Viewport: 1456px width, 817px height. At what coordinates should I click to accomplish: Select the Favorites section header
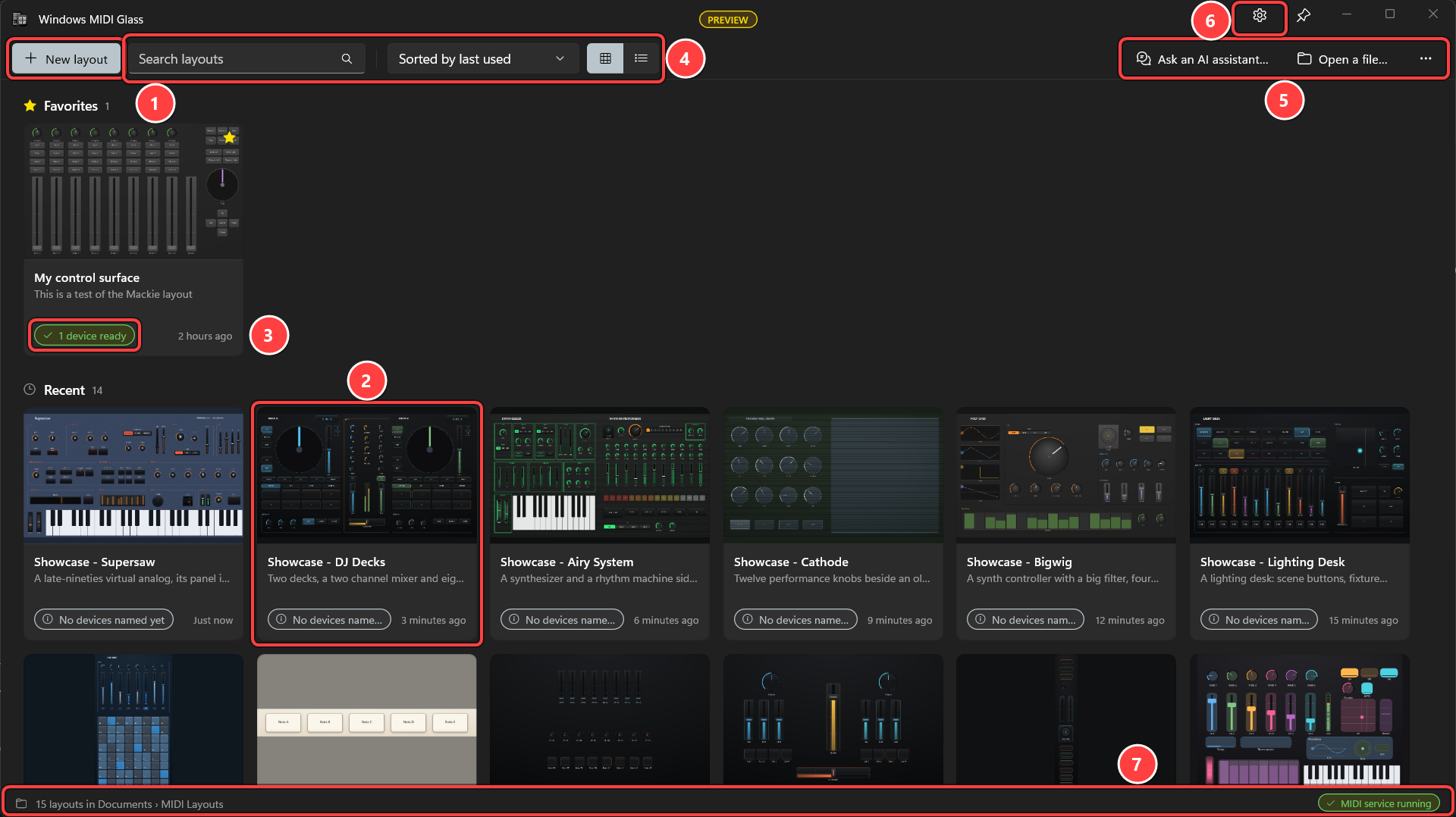[67, 106]
